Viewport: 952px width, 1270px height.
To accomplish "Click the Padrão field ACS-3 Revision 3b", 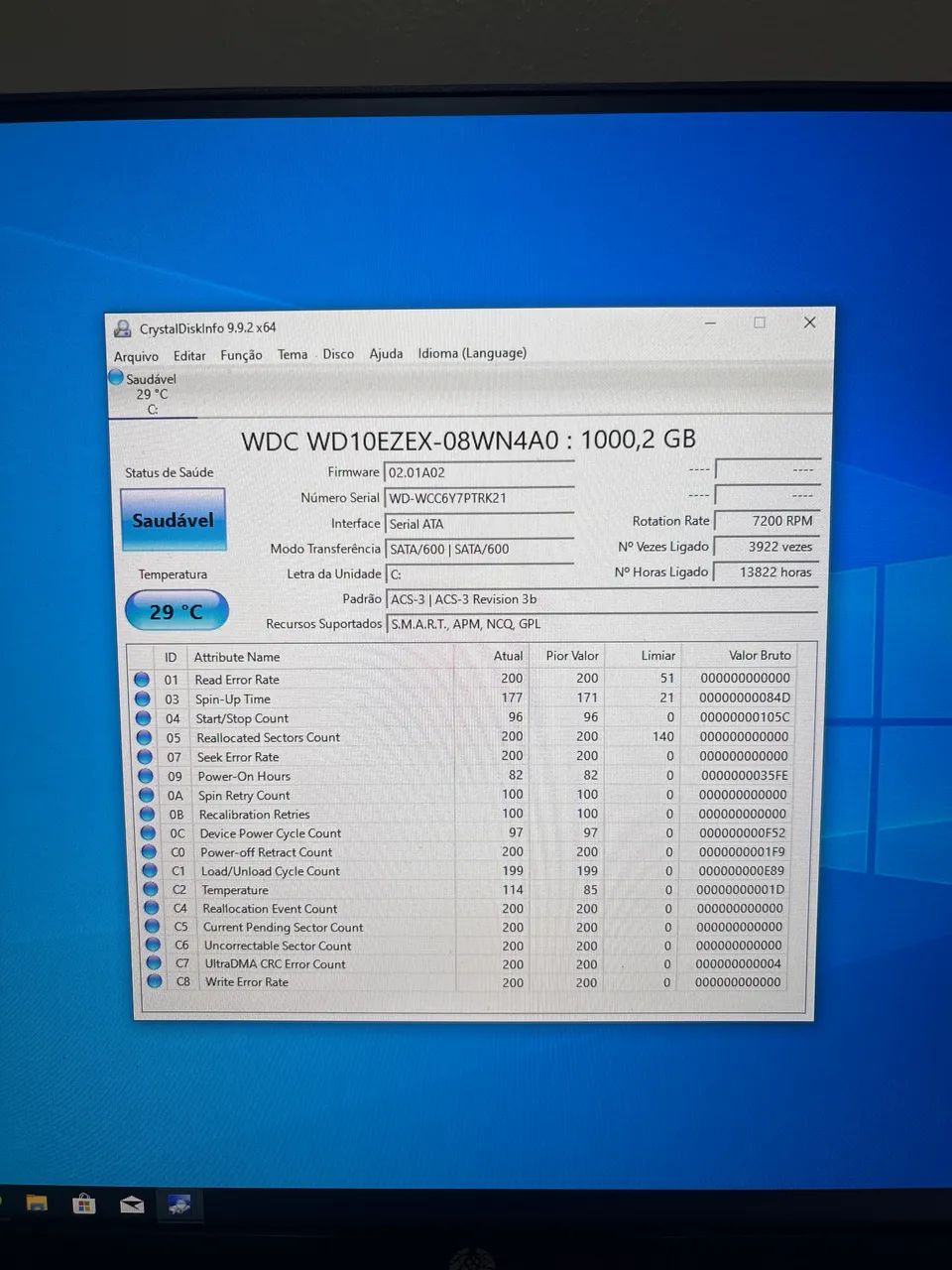I will (601, 599).
